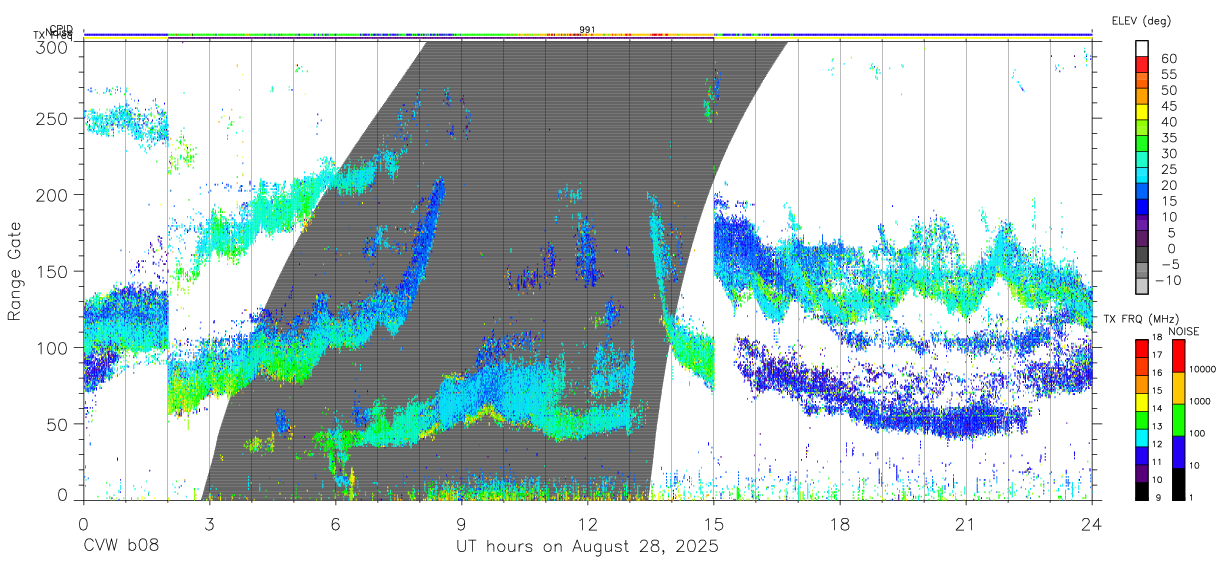
Task: Click the "60" label on ELEV scale
Action: pos(1169,58)
